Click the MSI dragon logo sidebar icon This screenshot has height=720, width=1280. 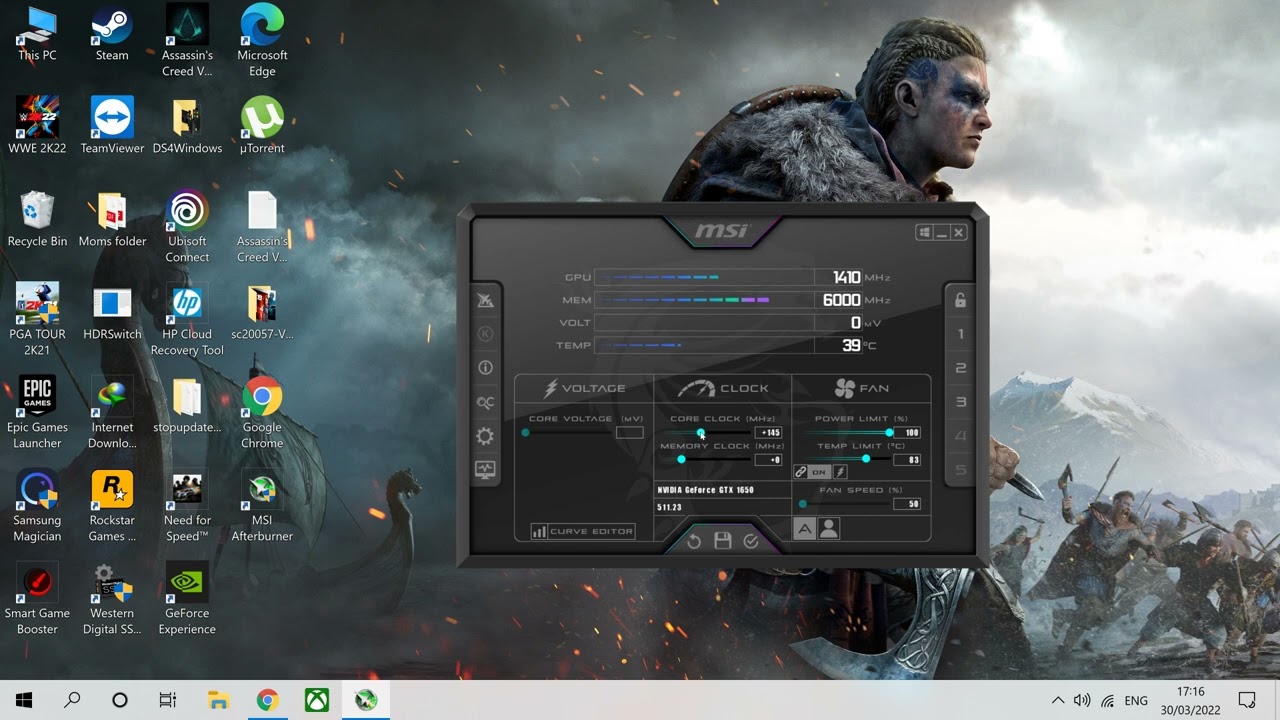[x=485, y=300]
